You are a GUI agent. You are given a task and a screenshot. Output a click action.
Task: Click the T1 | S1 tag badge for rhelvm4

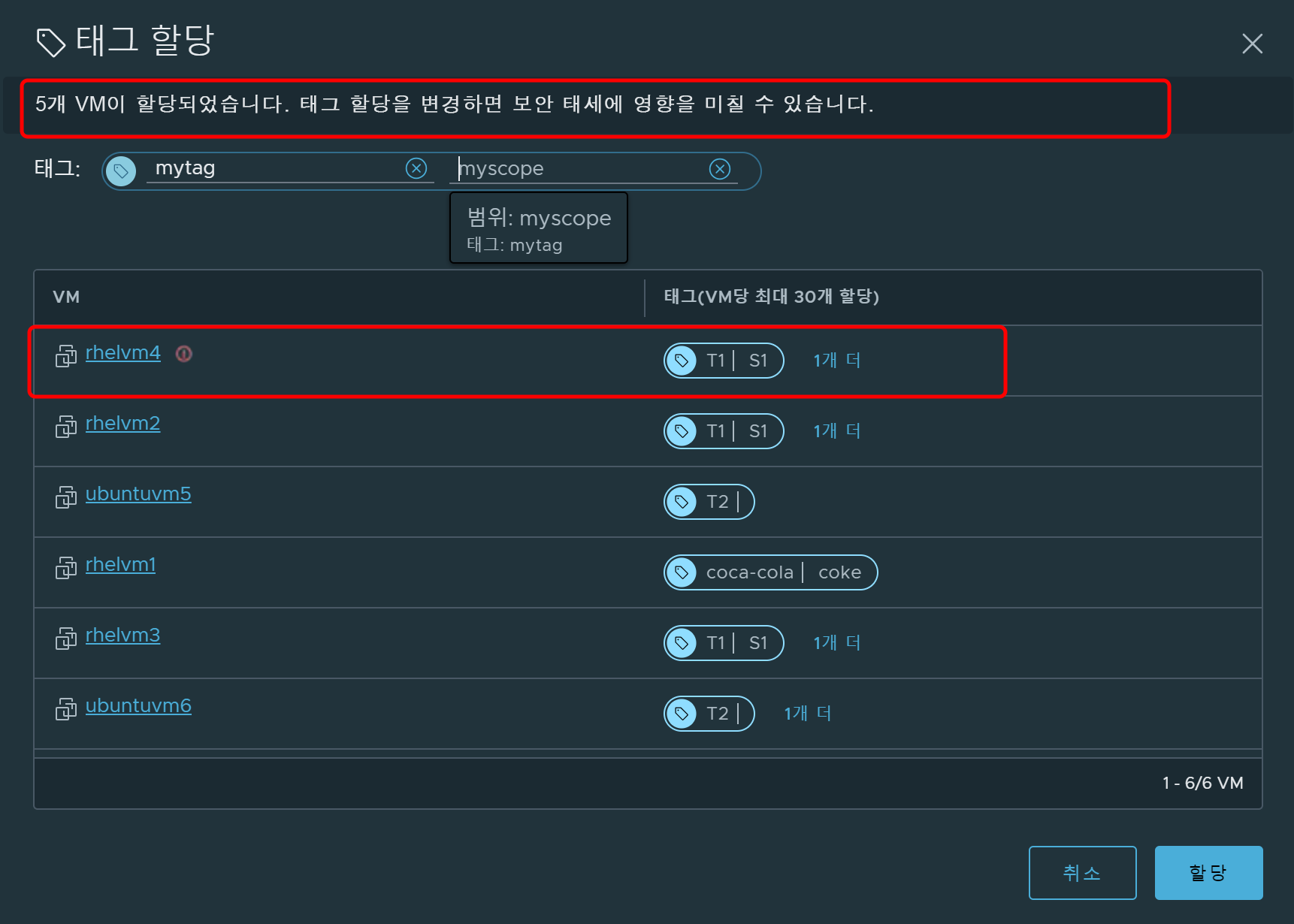(x=724, y=361)
